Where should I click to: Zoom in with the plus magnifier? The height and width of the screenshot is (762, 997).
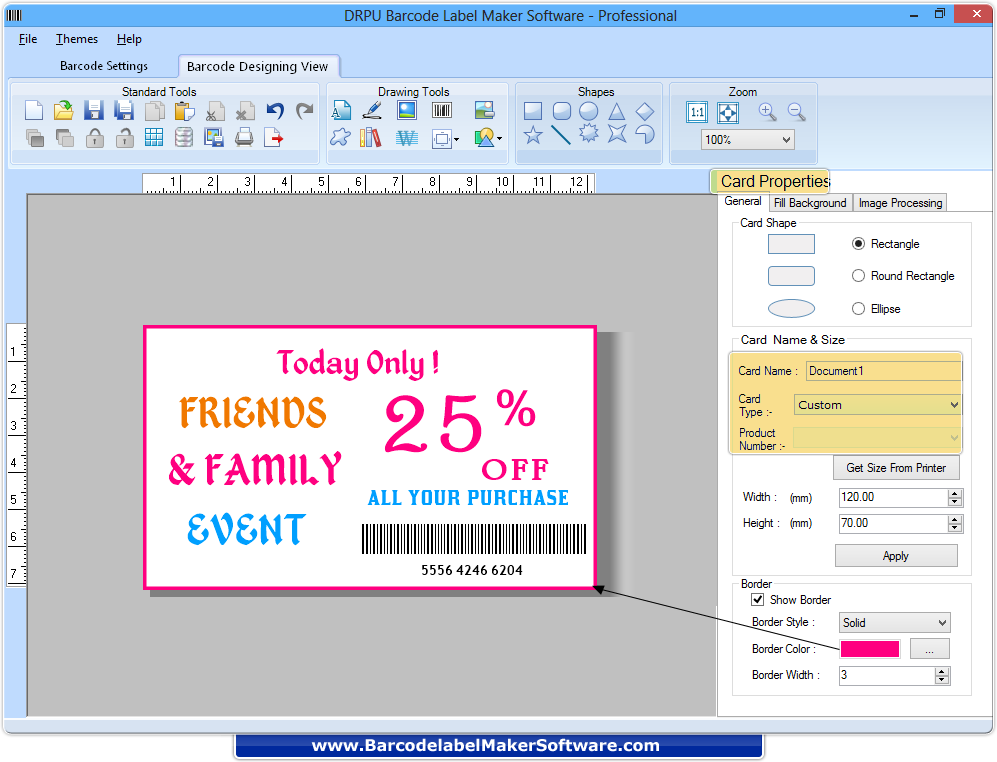pos(767,112)
